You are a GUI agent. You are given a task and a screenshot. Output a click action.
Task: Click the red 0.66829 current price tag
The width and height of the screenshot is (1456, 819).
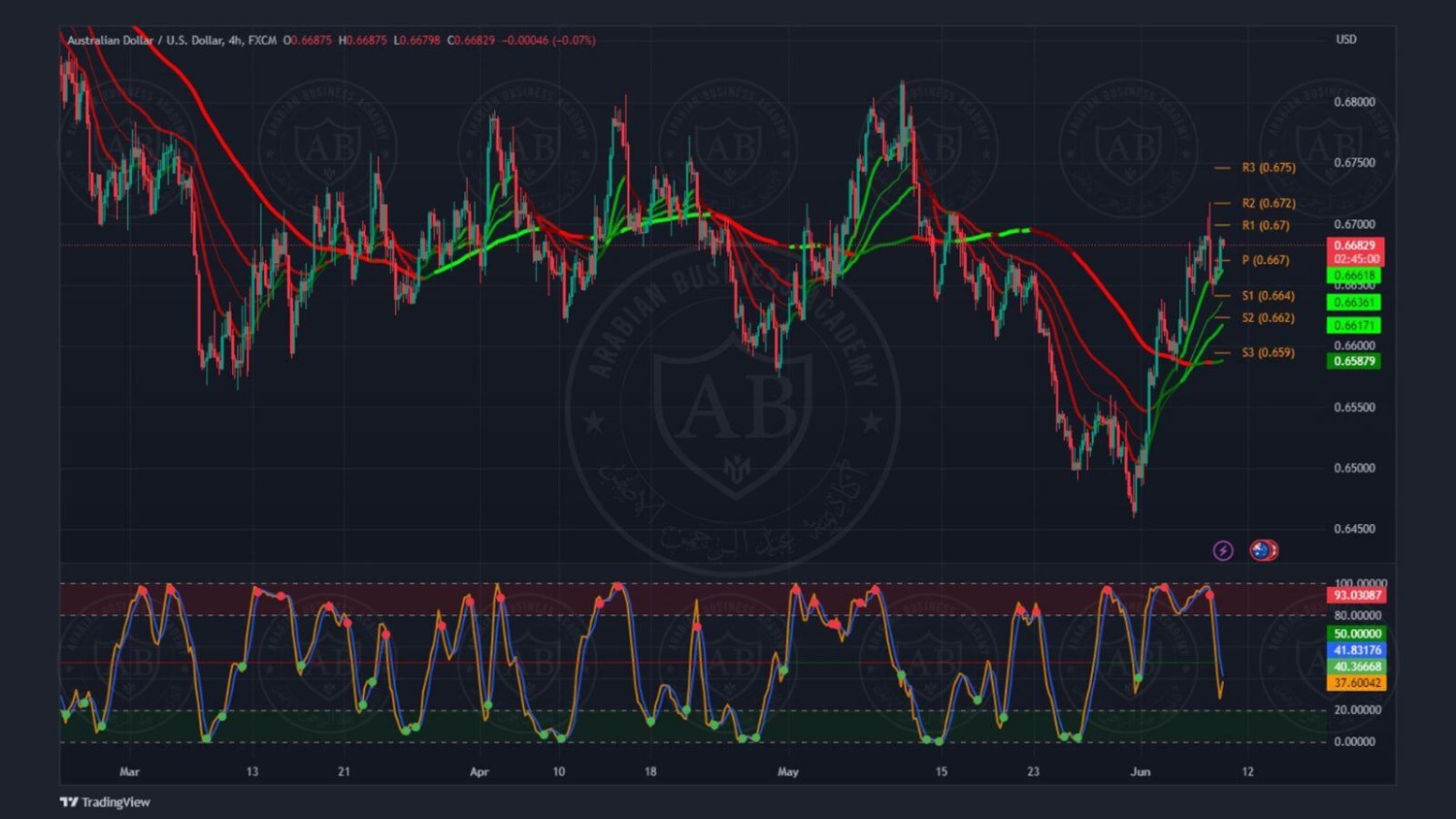[1354, 246]
